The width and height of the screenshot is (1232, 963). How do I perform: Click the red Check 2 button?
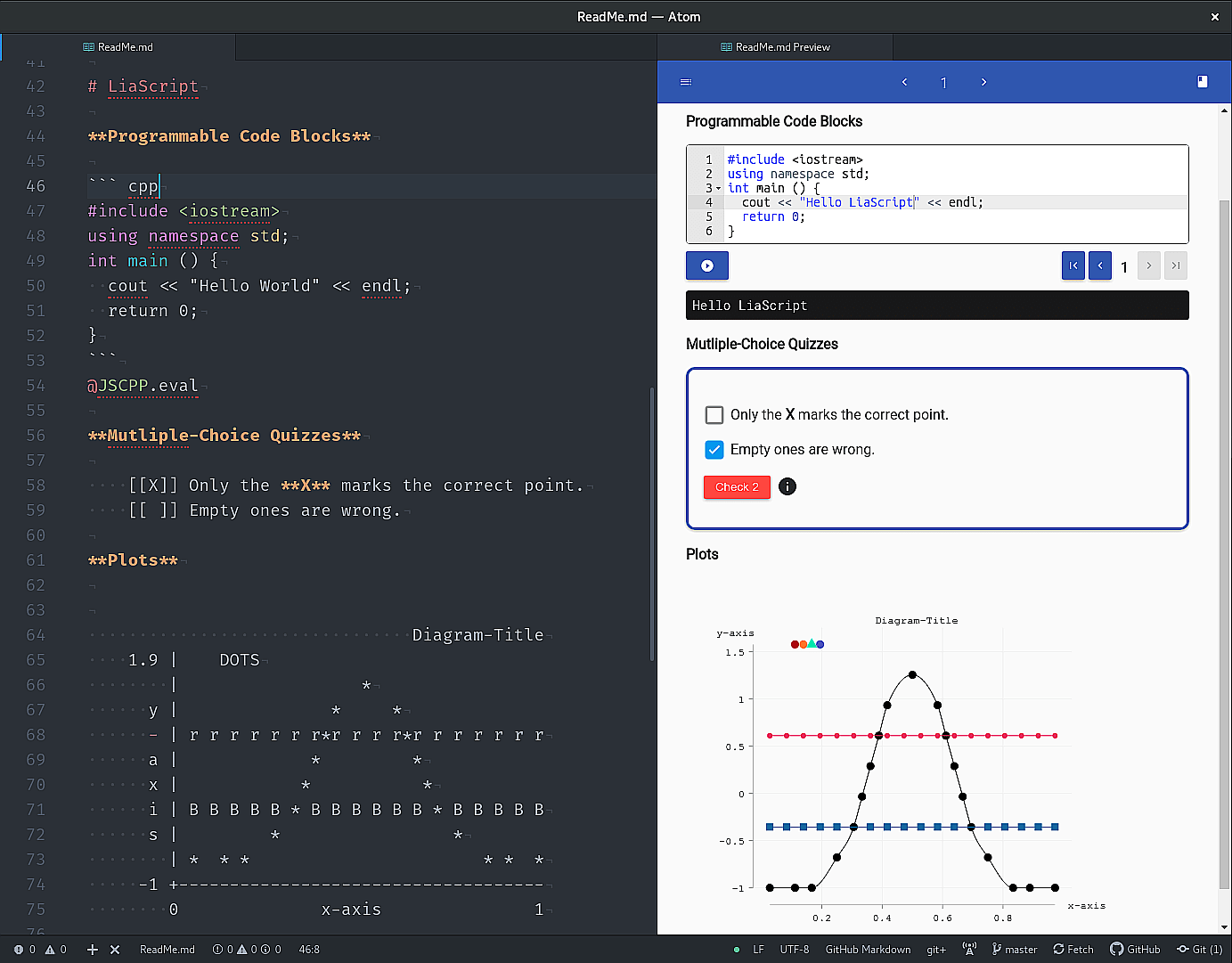point(737,487)
